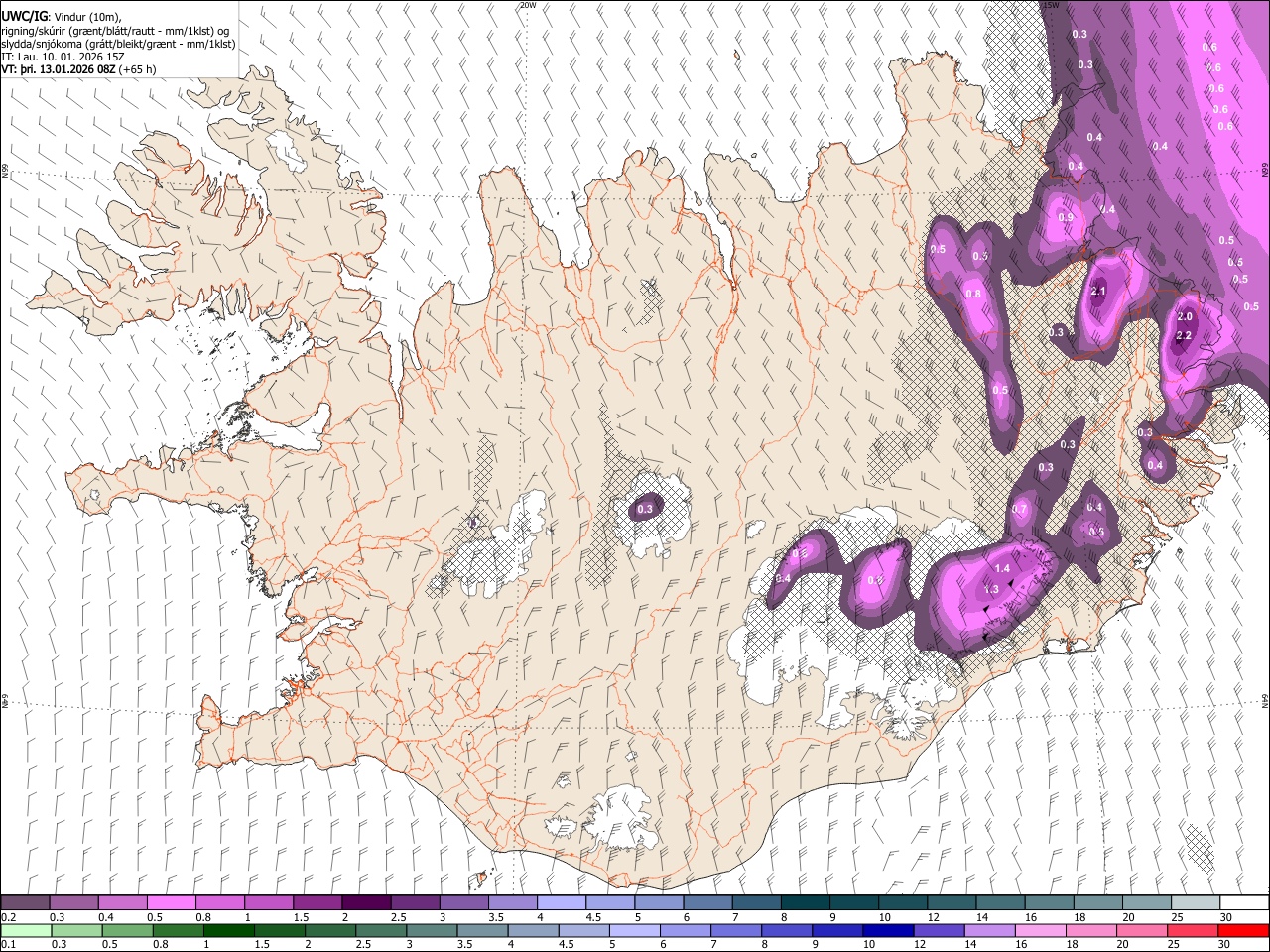Click the 30 label on the rain scale
Viewport: 1270px width, 952px height.
point(1226,944)
